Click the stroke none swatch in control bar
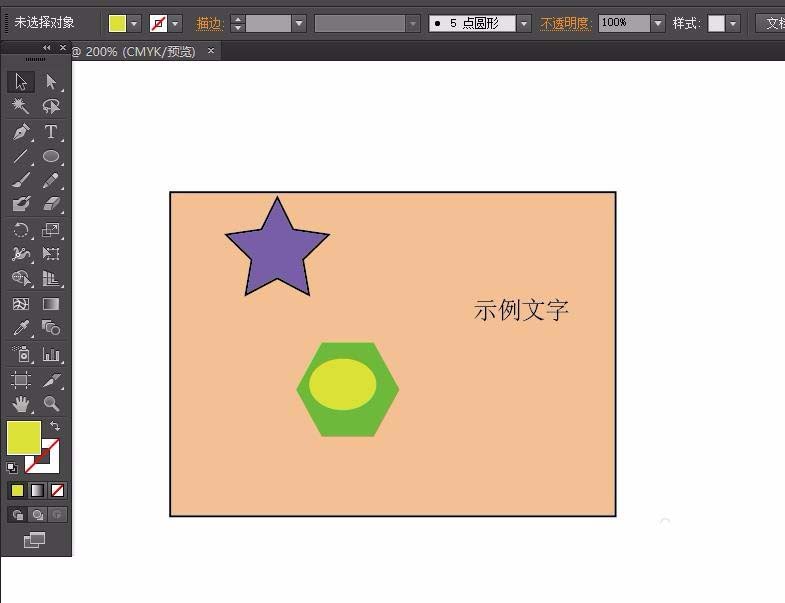This screenshot has height=603, width=785. coord(159,24)
